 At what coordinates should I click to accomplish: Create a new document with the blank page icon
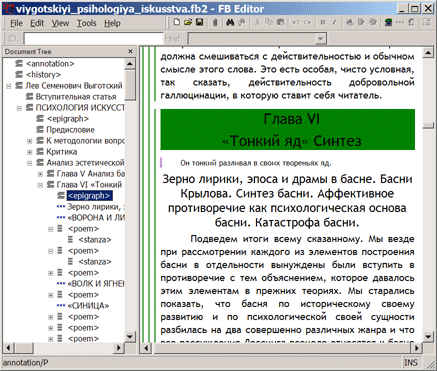(x=177, y=22)
